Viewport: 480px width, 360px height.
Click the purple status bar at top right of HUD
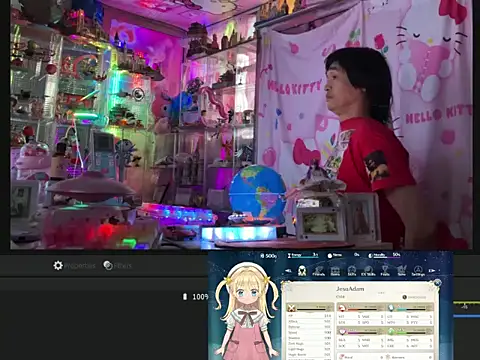pyautogui.click(x=384, y=255)
